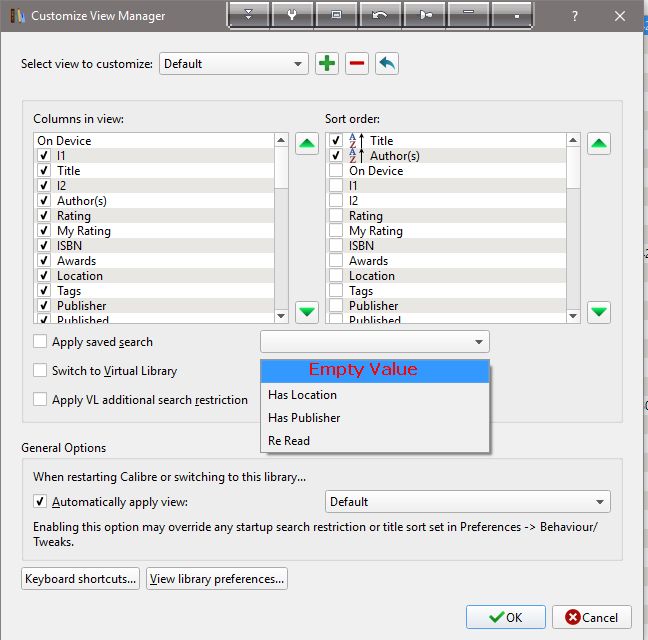Image resolution: width=648 pixels, height=640 pixels.
Task: Select the On Device row in Columns in view
Action: (154, 140)
